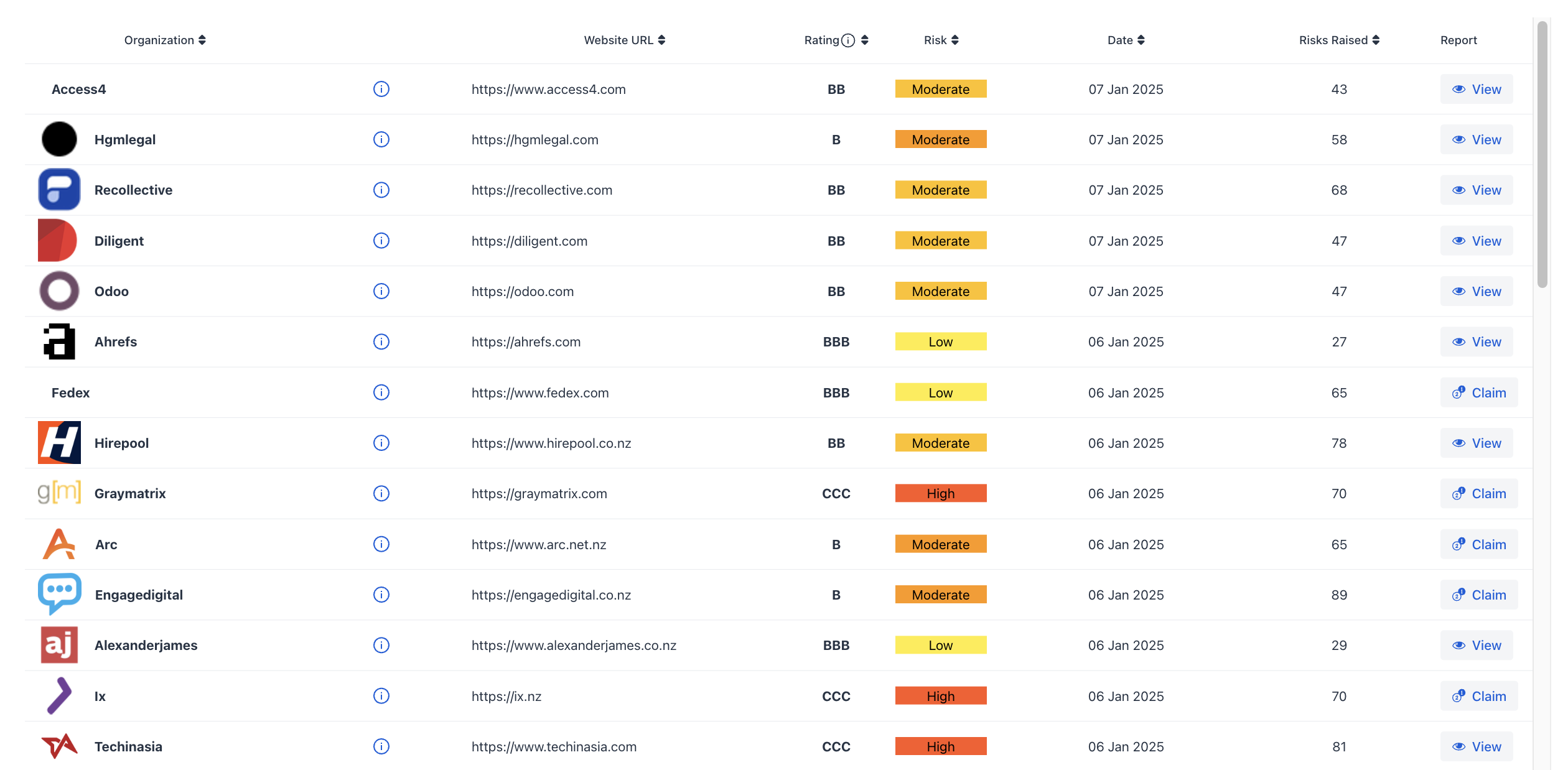This screenshot has width=1568, height=770.
Task: Open info icon for Access4 row
Action: pyautogui.click(x=381, y=89)
